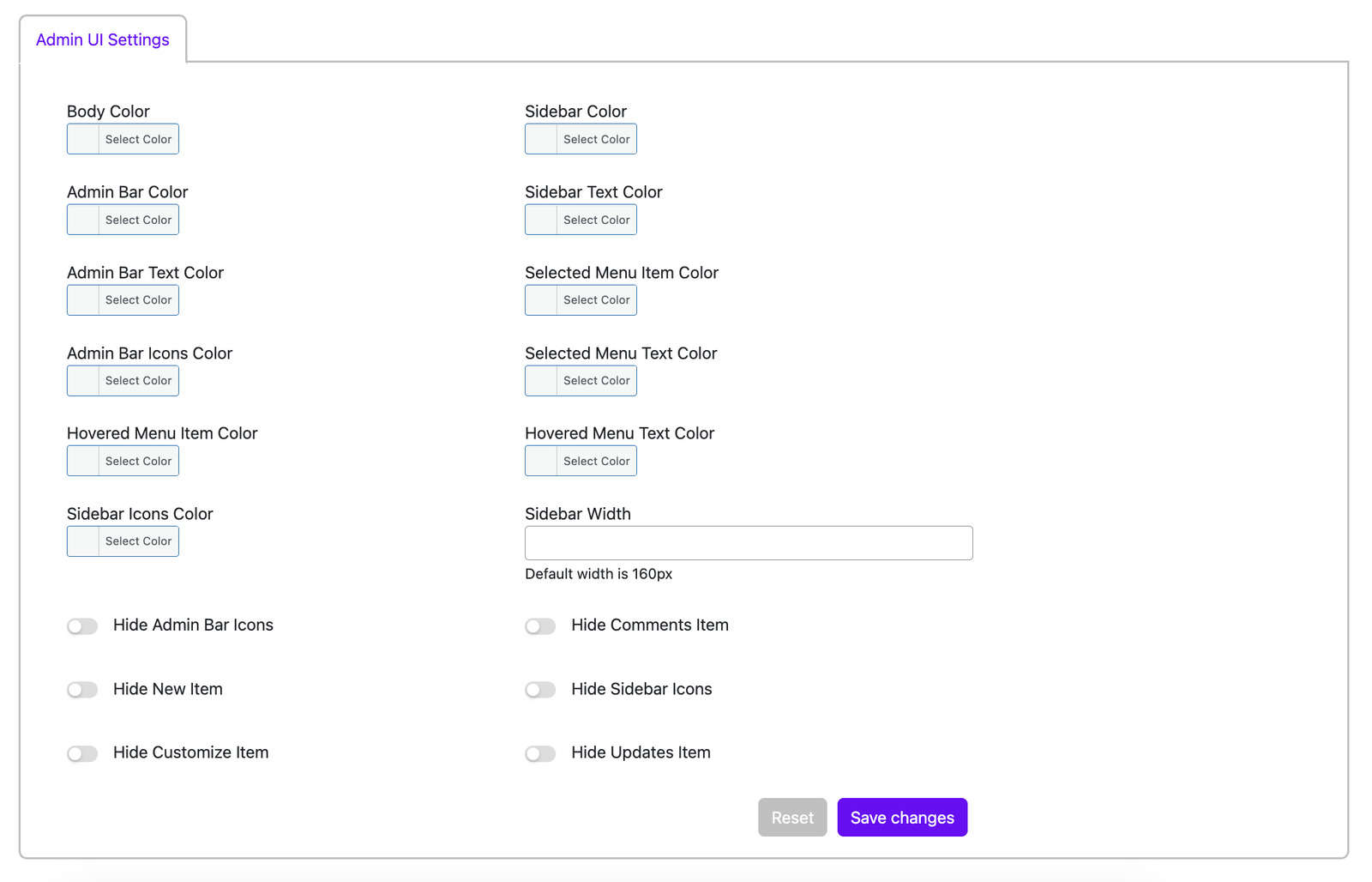Viewport: 1372px width, 882px height.
Task: Enable Hide New Item
Action: coord(82,689)
